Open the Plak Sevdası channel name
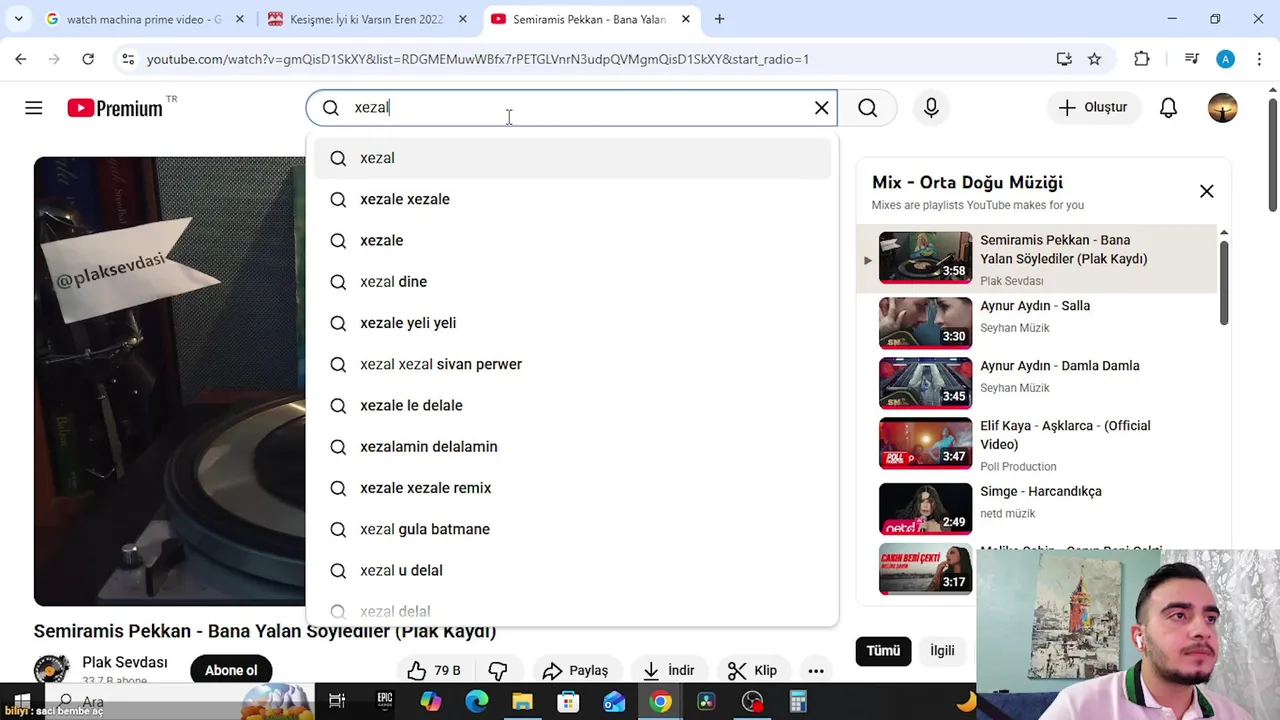 click(125, 662)
